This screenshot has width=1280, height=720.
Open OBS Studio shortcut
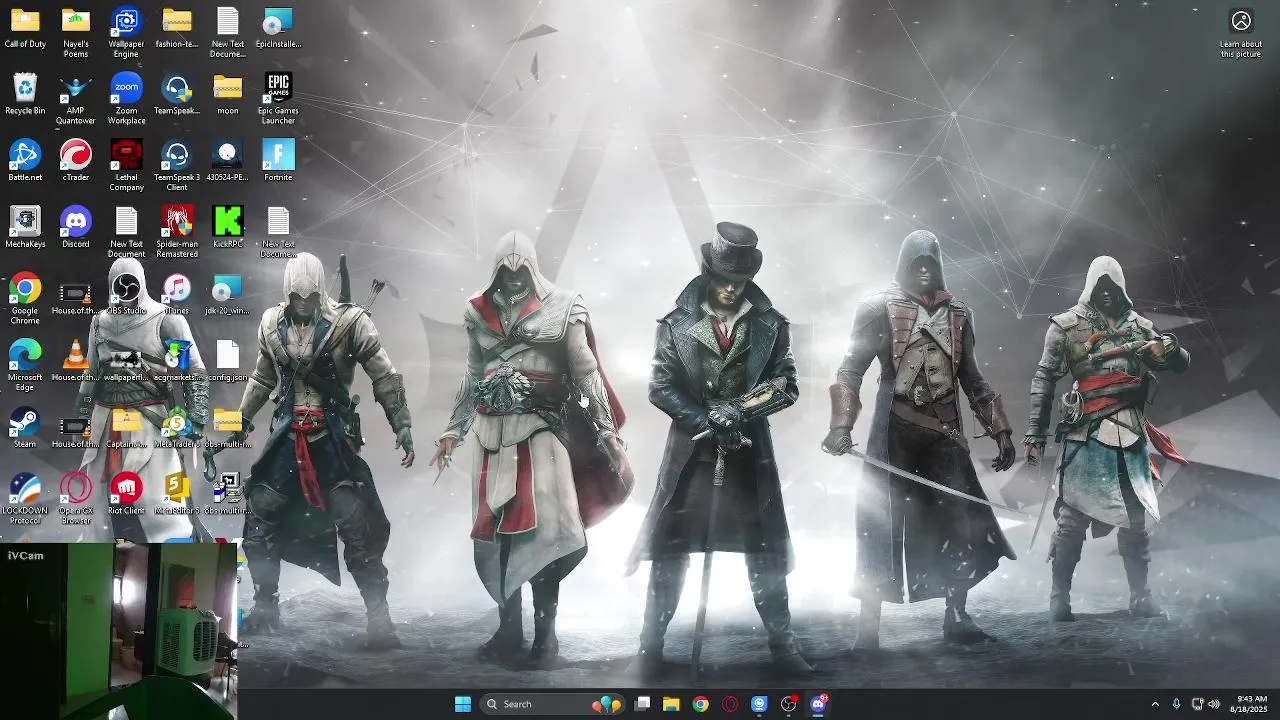[126, 294]
